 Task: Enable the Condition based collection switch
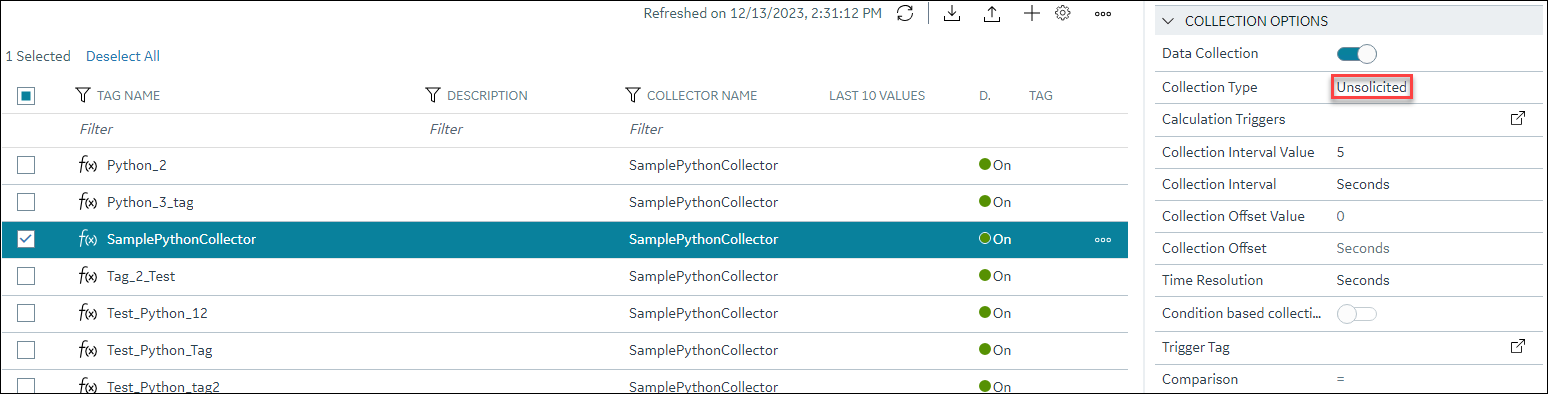[x=1357, y=314]
